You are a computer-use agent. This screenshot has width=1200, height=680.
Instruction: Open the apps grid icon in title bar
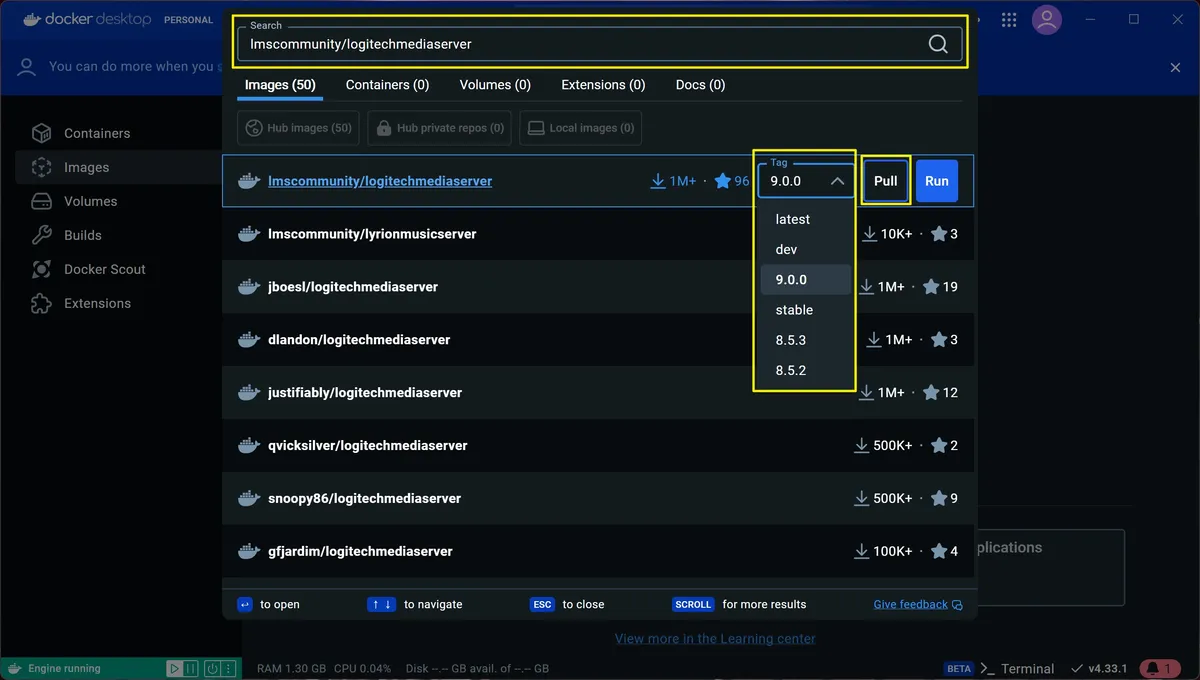1009,20
